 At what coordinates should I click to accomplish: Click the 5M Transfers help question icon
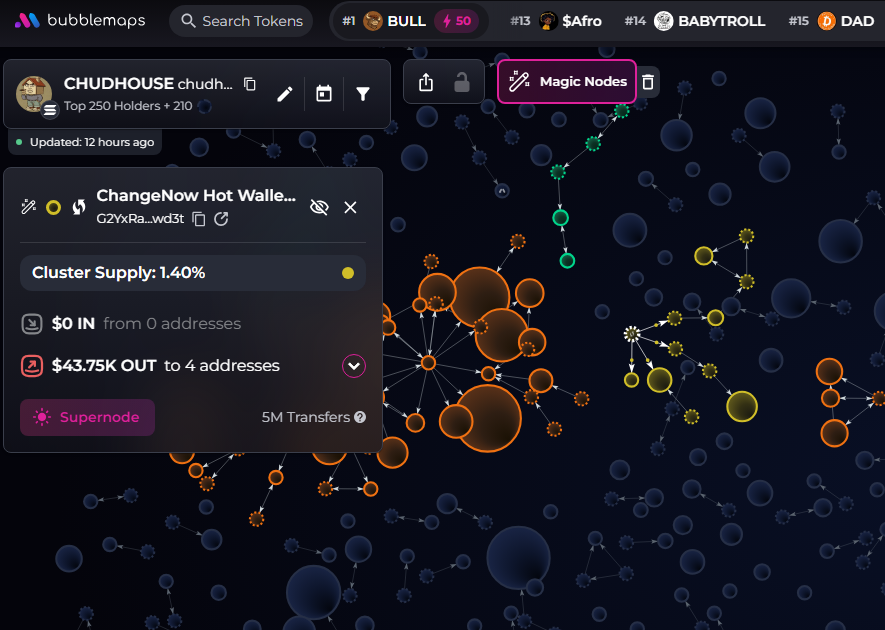point(360,417)
